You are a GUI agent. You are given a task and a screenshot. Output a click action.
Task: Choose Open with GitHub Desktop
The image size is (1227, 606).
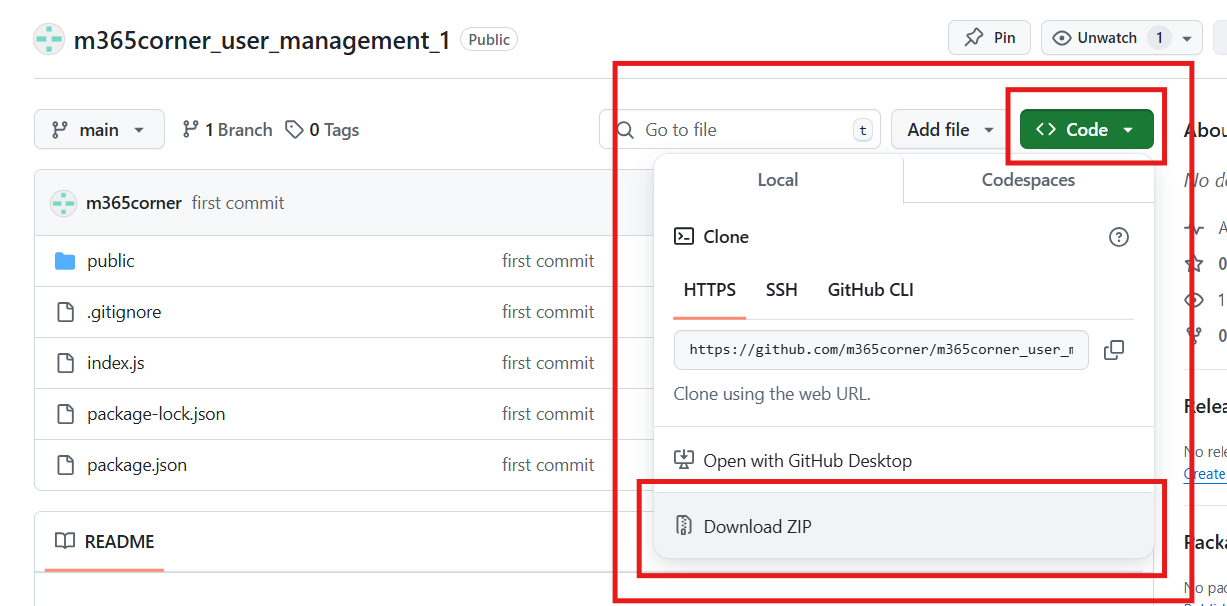click(903, 461)
